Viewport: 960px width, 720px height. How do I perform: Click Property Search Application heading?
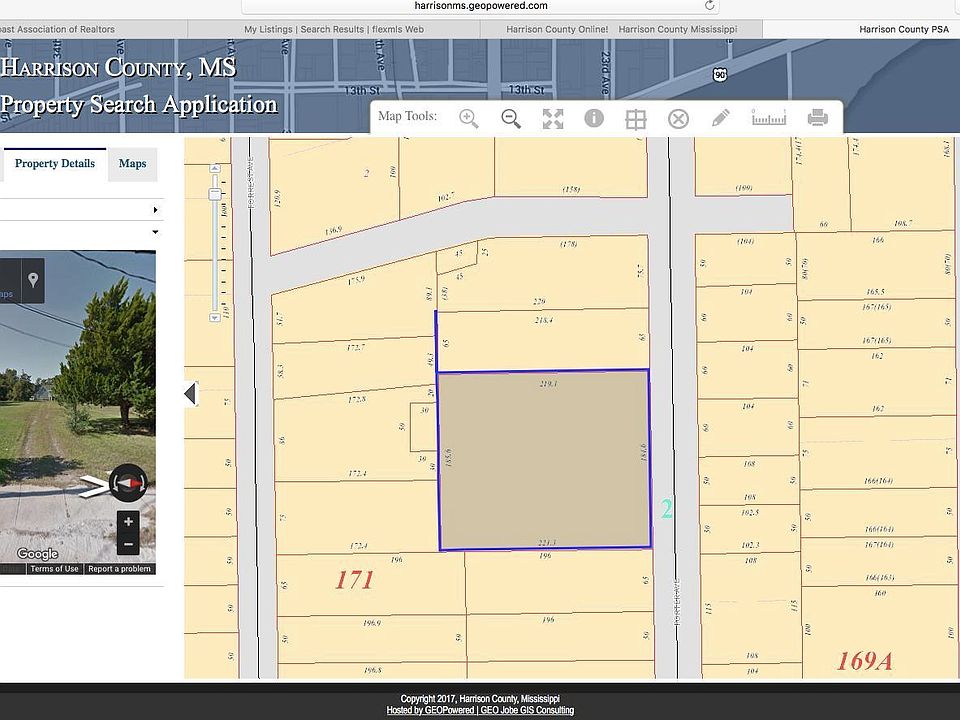(138, 105)
